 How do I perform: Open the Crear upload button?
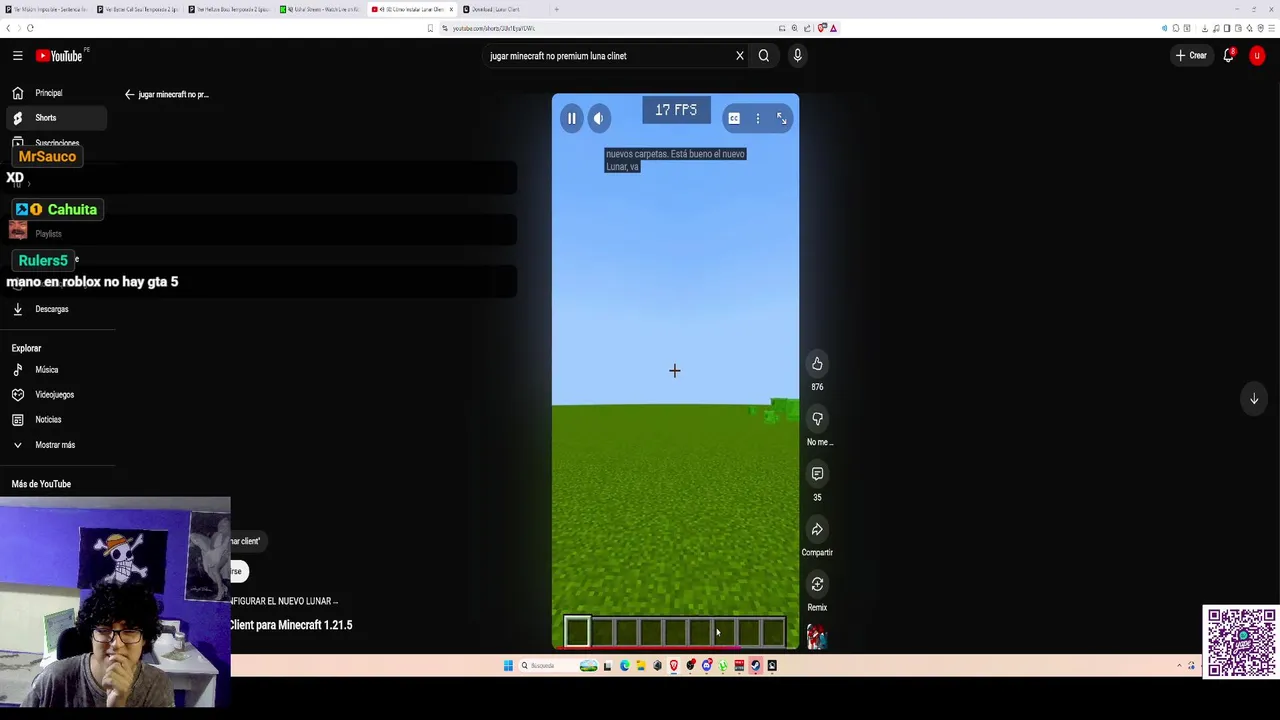1191,56
